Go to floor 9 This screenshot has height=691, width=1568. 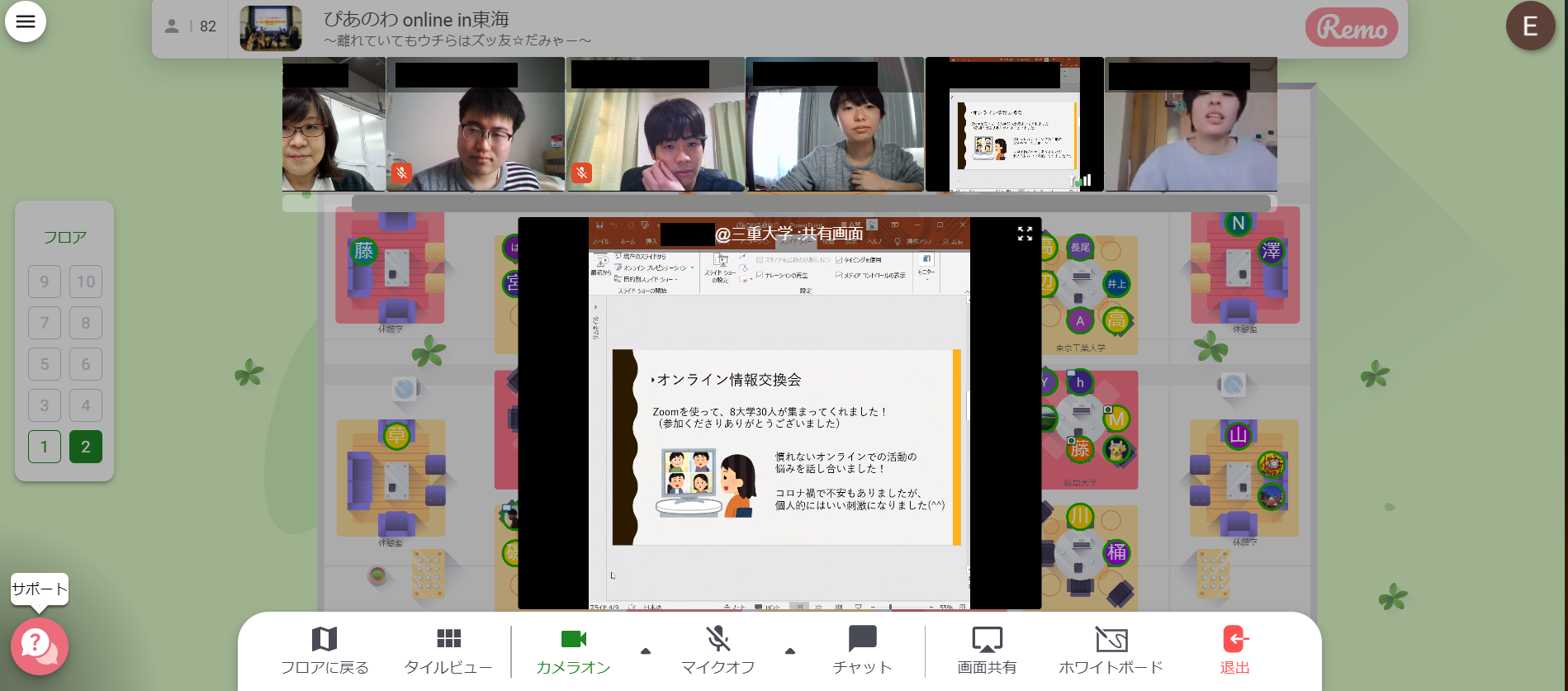(x=45, y=282)
